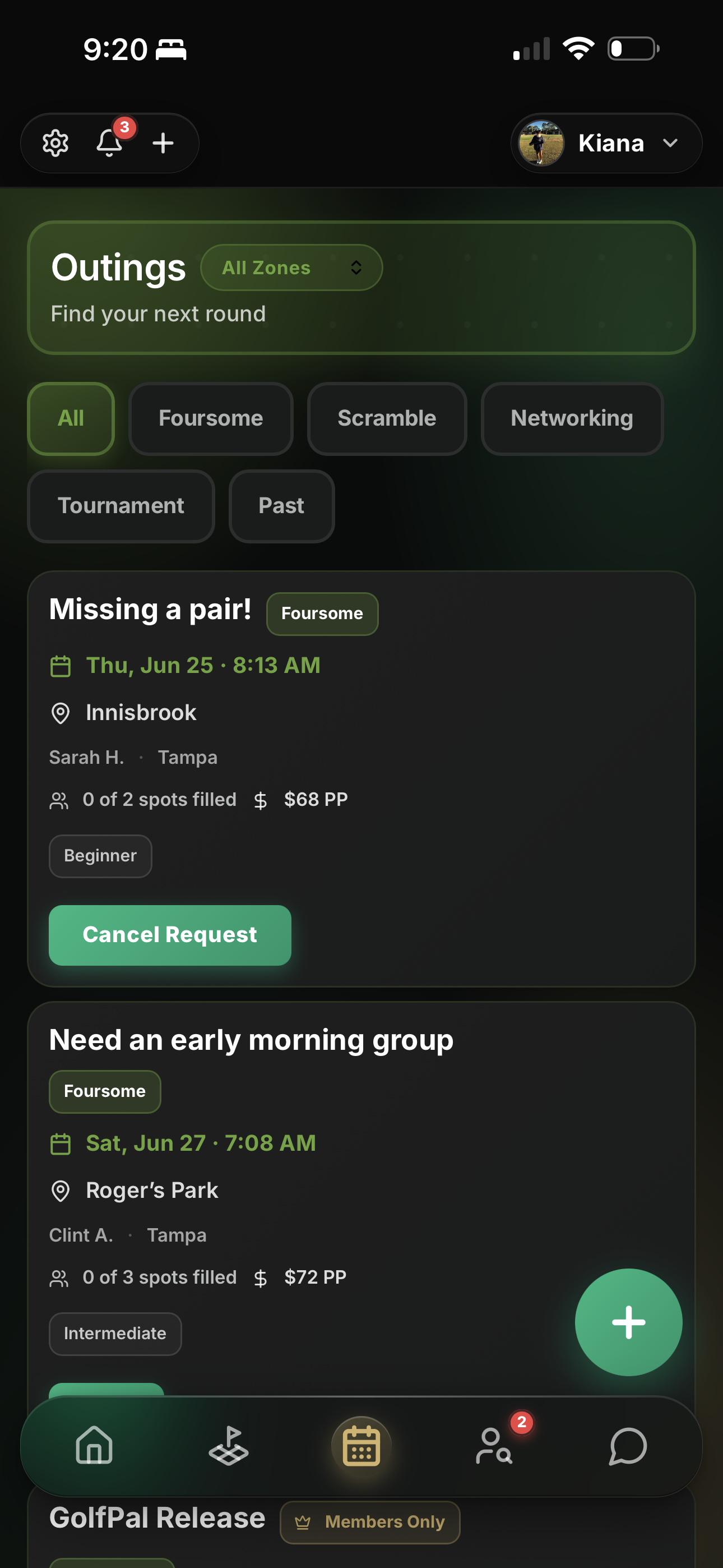Open the settings gear icon
This screenshot has width=723, height=1568.
(55, 143)
